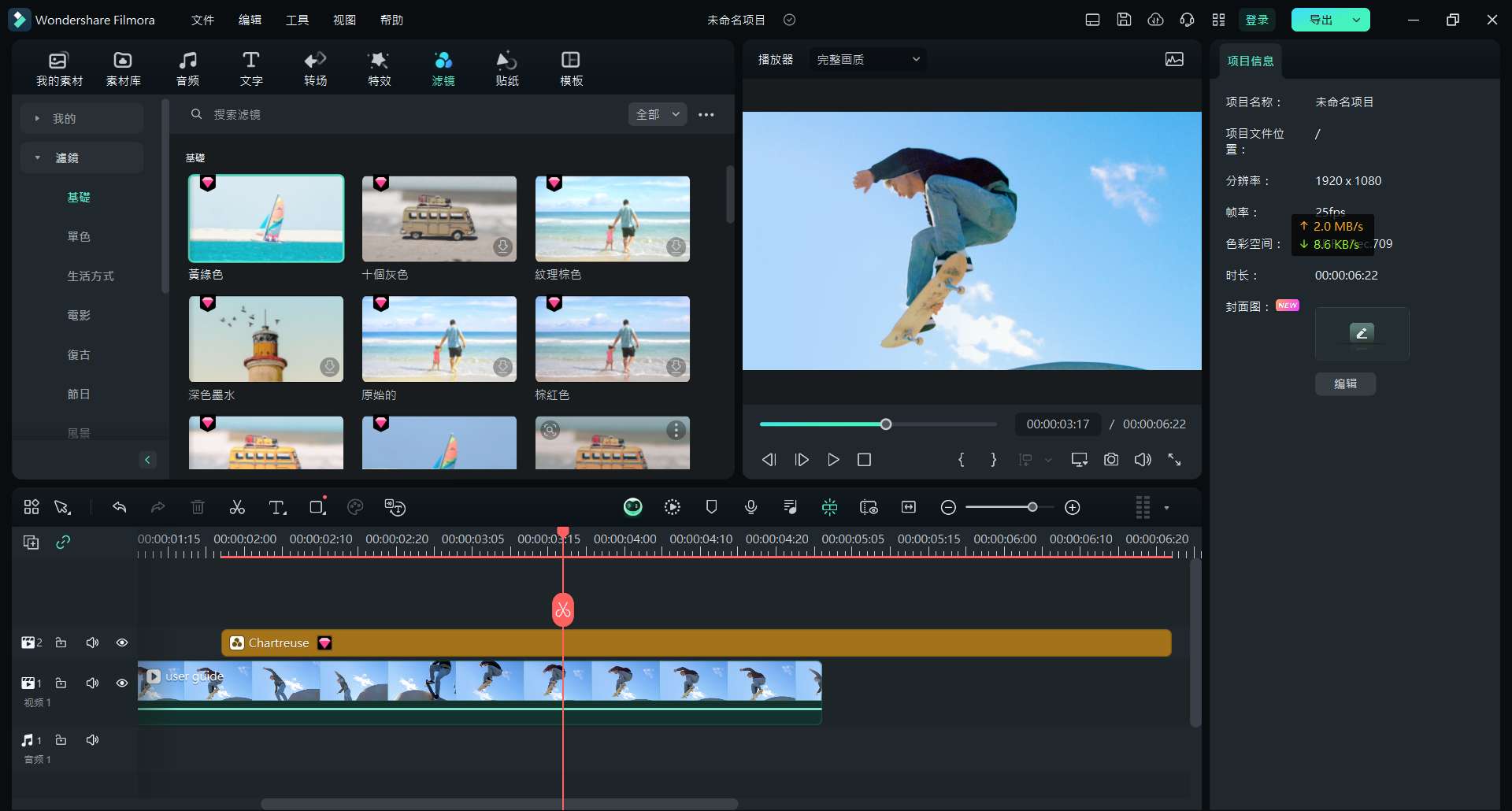This screenshot has width=1512, height=811.
Task: Hide video track 2 with eye icon
Action: pos(122,643)
